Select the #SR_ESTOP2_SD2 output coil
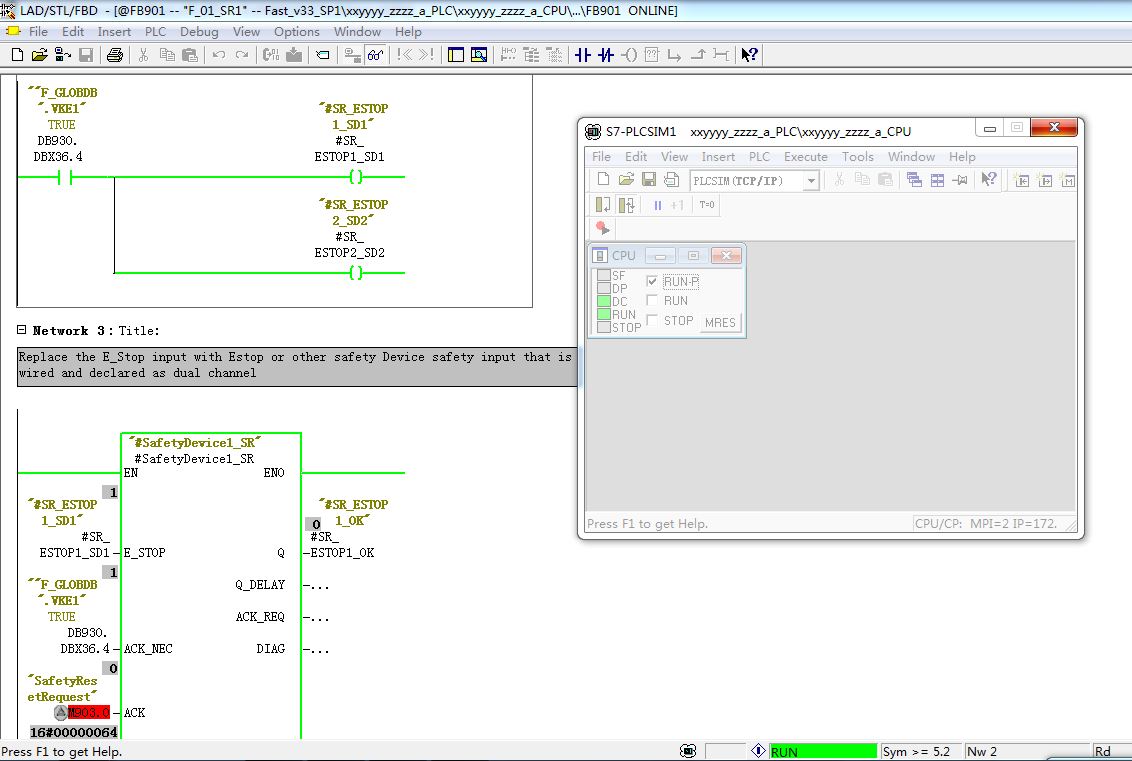 click(355, 273)
